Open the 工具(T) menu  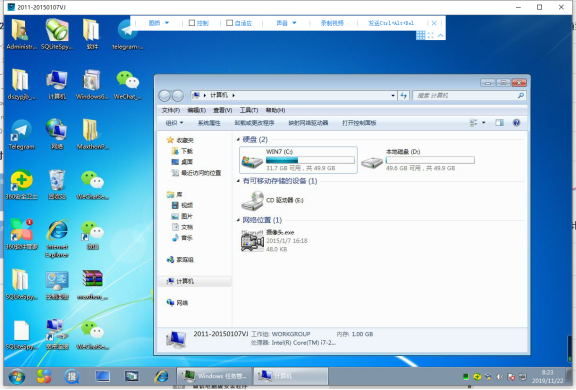[249, 110]
